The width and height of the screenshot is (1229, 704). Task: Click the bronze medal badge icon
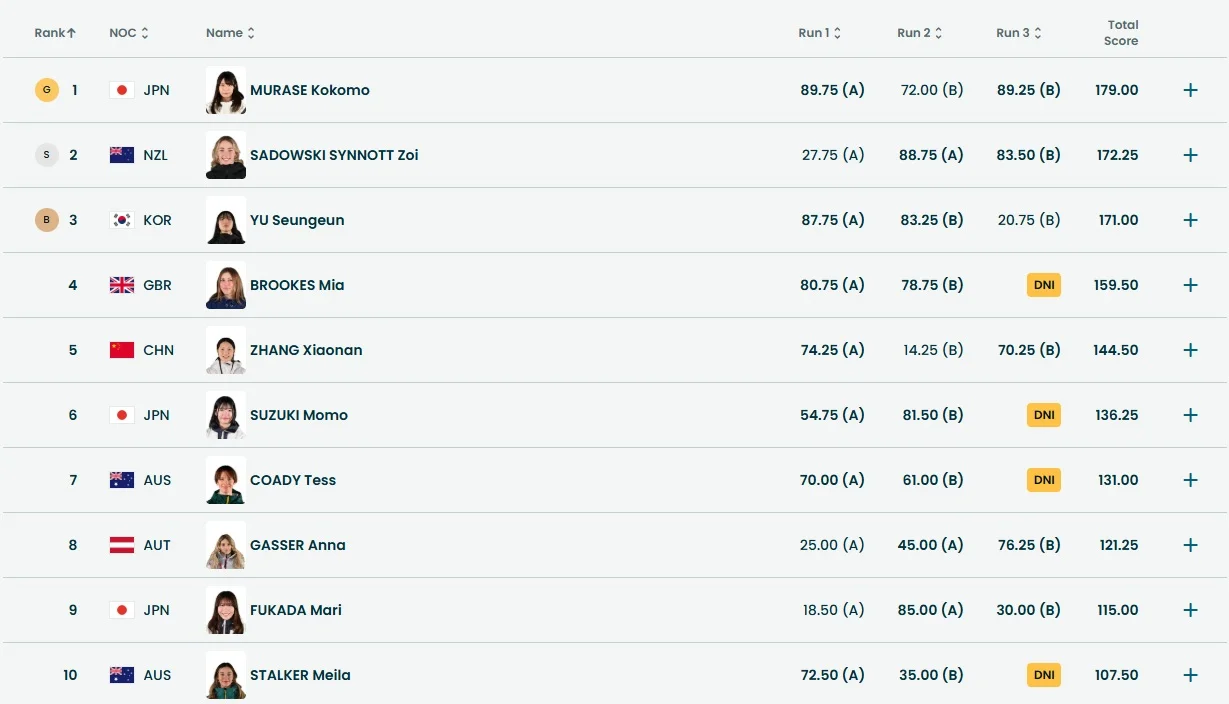46,220
